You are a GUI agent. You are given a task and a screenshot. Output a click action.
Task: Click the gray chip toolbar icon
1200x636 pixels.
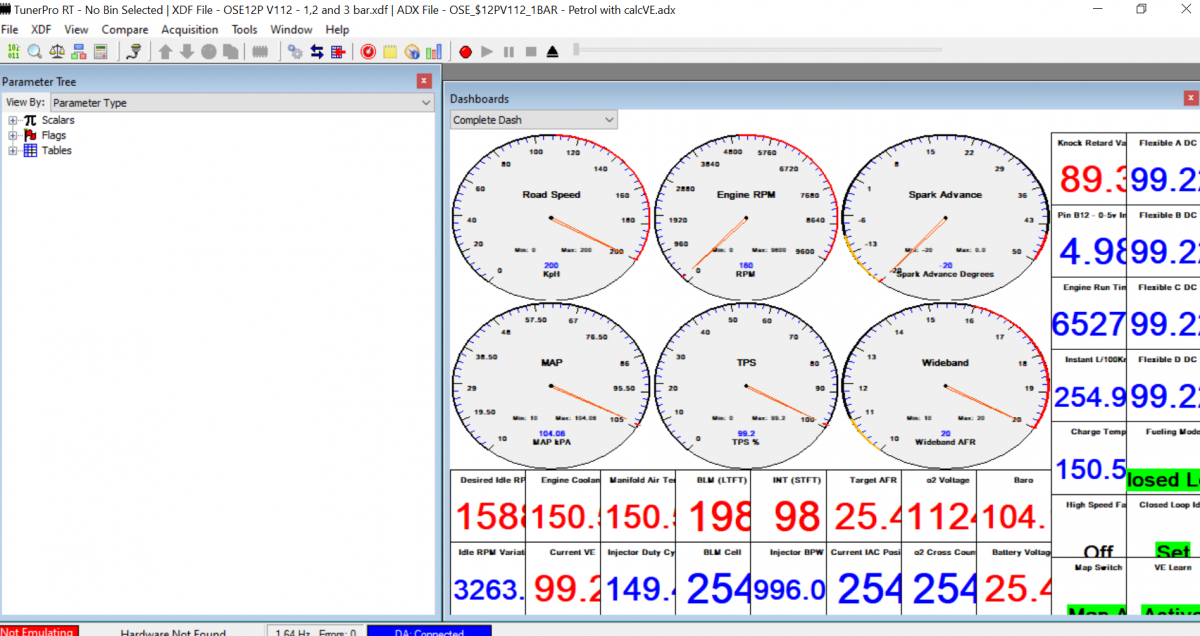point(260,51)
